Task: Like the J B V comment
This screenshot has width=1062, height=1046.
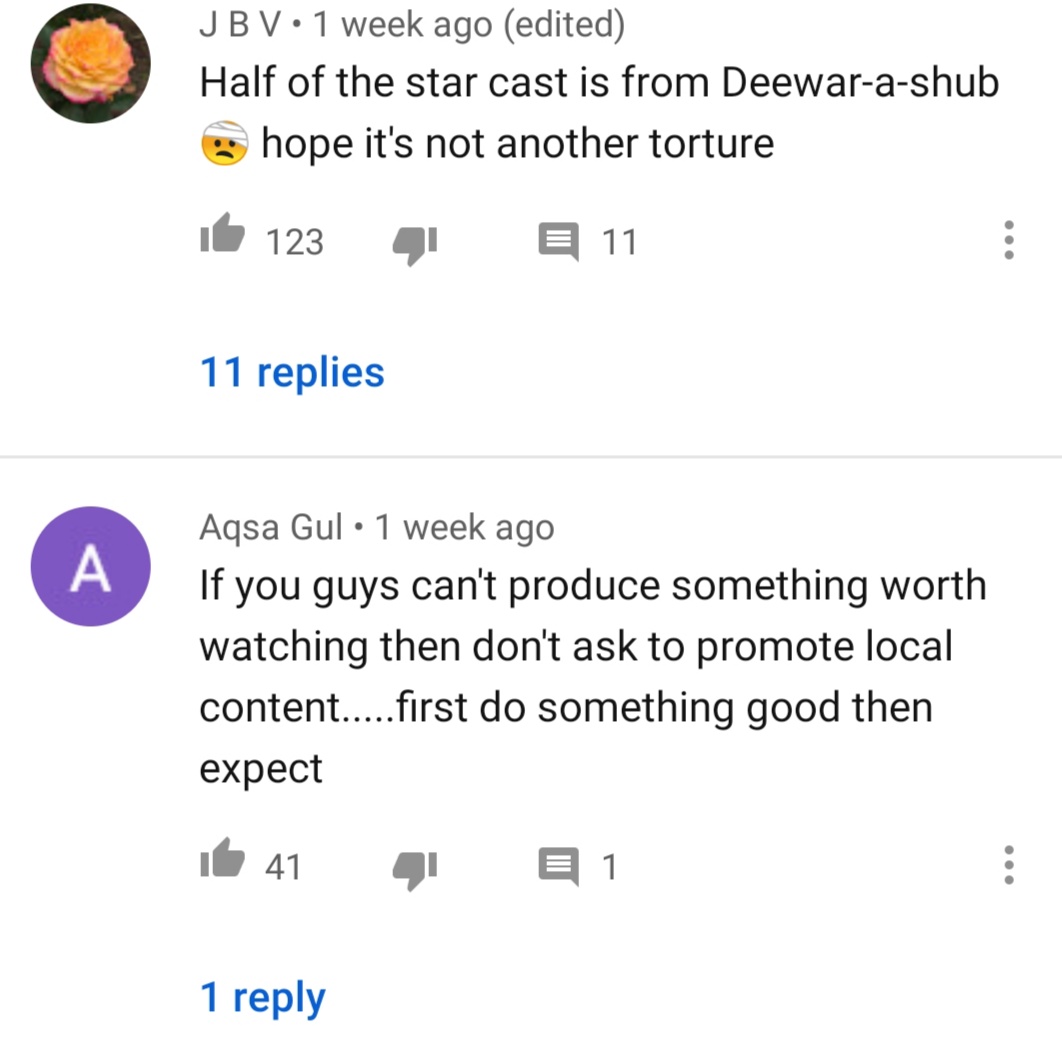Action: [222, 233]
